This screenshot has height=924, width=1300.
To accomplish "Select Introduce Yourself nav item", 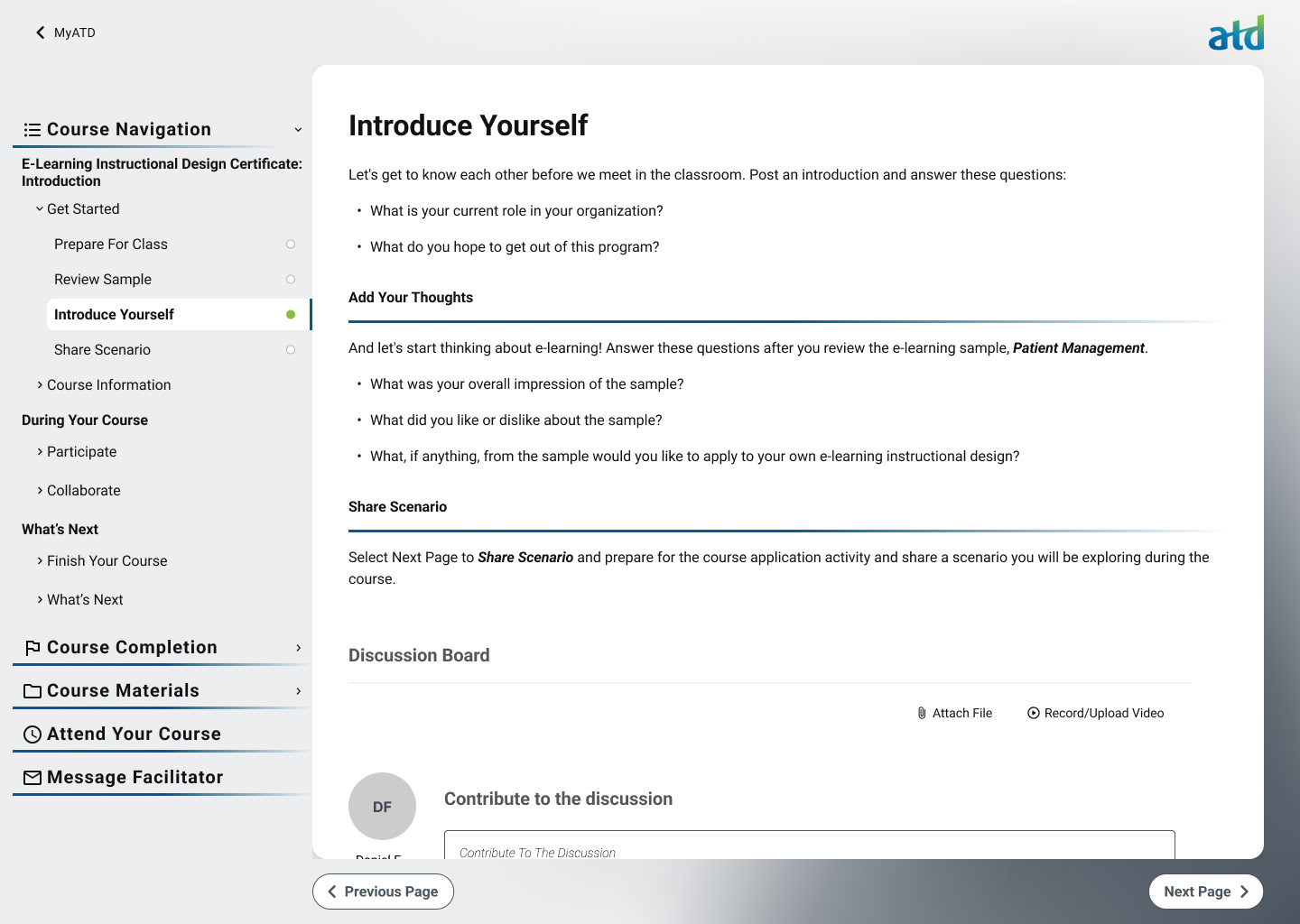I will (x=178, y=315).
